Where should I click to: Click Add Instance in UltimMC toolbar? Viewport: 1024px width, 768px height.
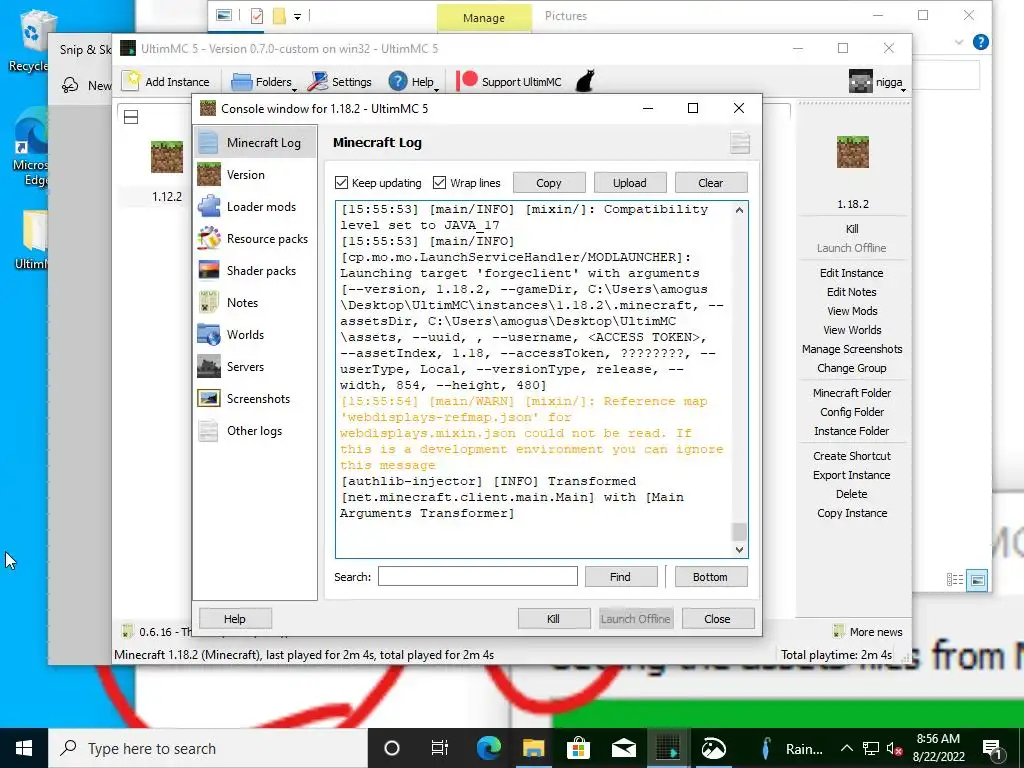(x=166, y=82)
